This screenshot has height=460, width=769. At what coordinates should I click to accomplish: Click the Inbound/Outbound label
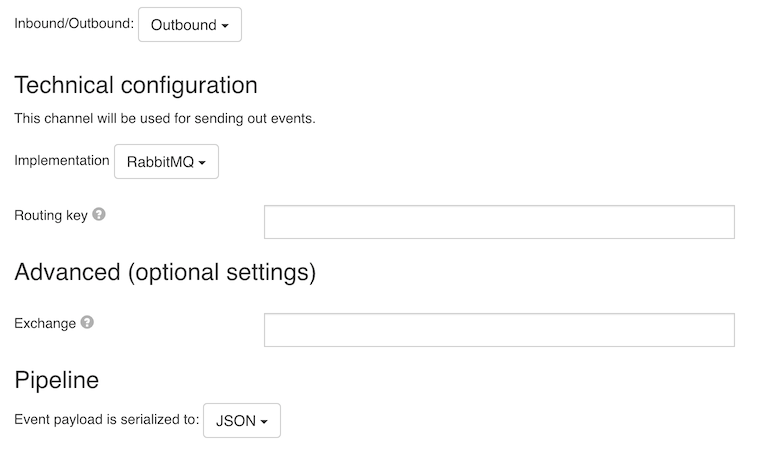point(73,24)
